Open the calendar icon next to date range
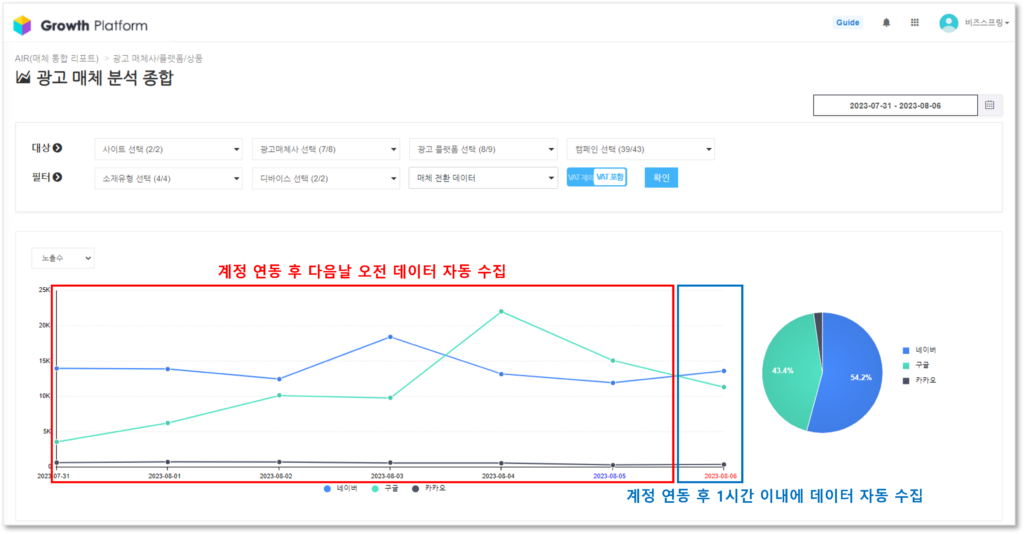Image resolution: width=1024 pixels, height=534 pixels. (990, 106)
